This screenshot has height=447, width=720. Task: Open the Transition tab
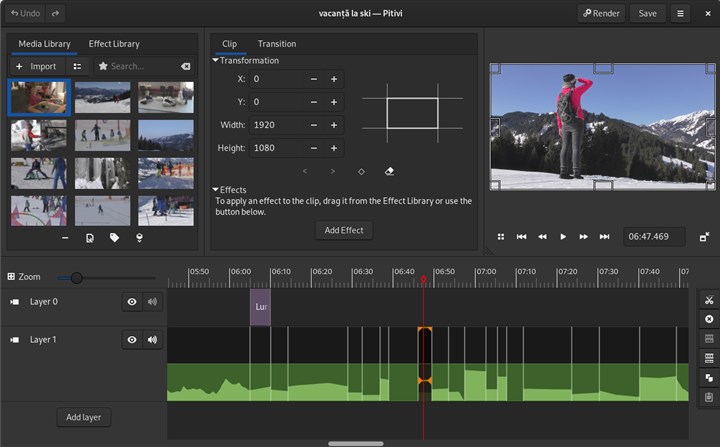tap(277, 44)
